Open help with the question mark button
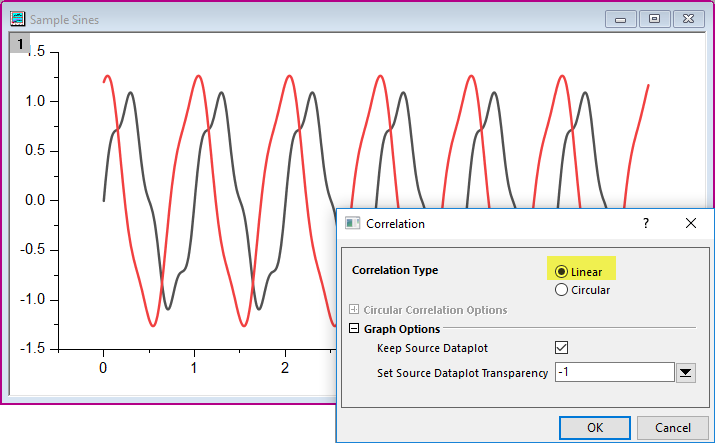This screenshot has width=715, height=443. tap(645, 224)
